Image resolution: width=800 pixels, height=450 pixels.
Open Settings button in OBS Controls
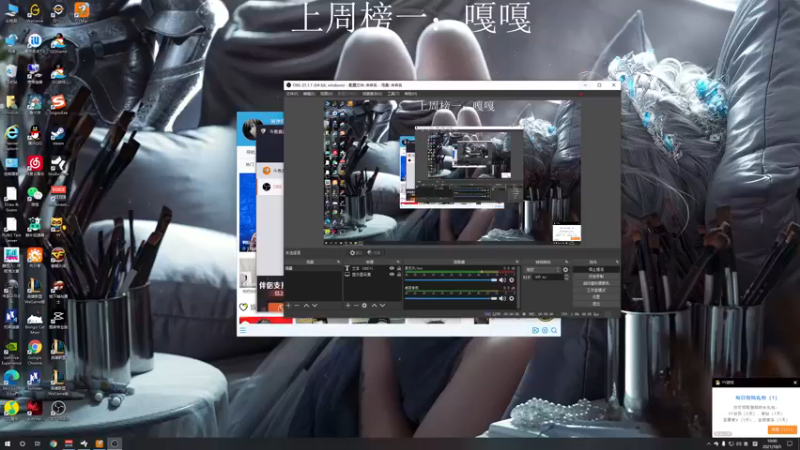pos(596,297)
